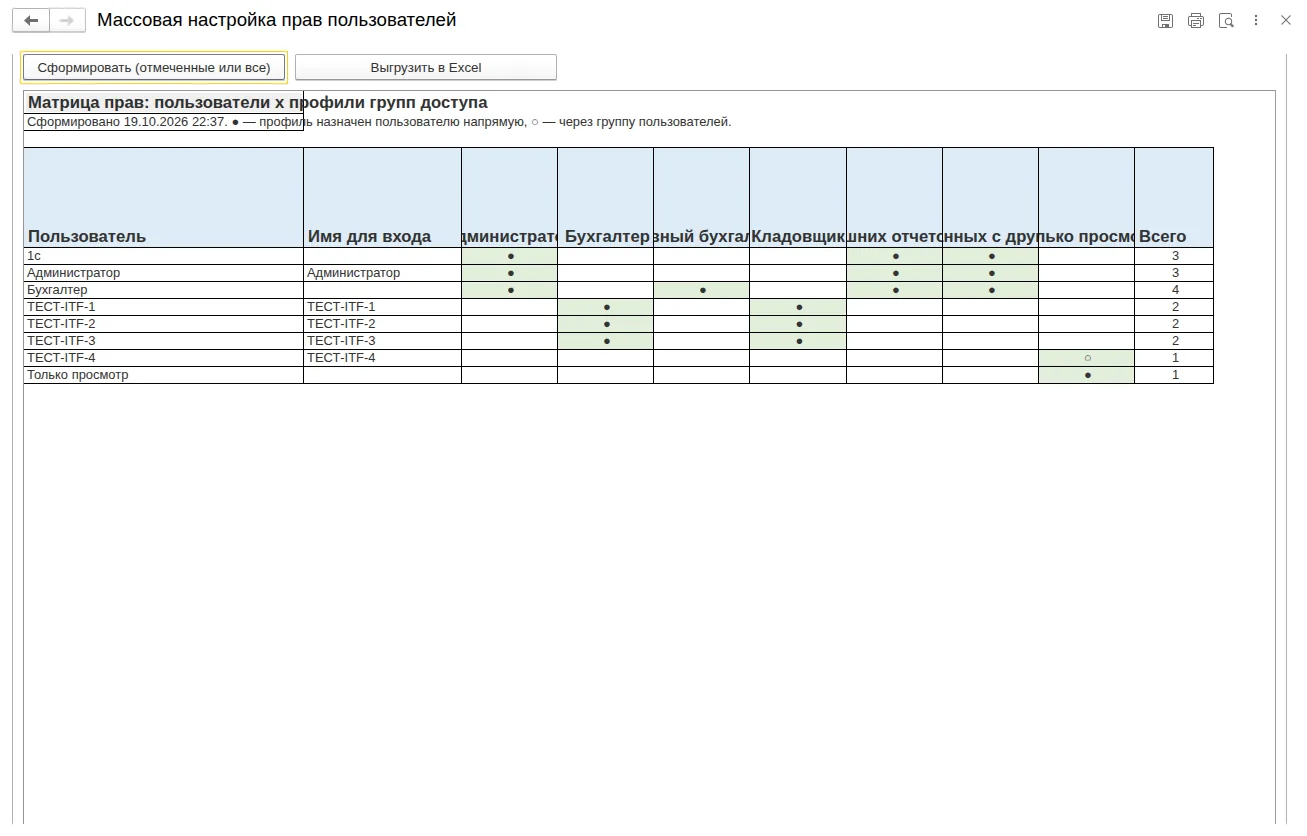This screenshot has width=1307, height=836.
Task: Save report using diskette icon
Action: 1165,20
